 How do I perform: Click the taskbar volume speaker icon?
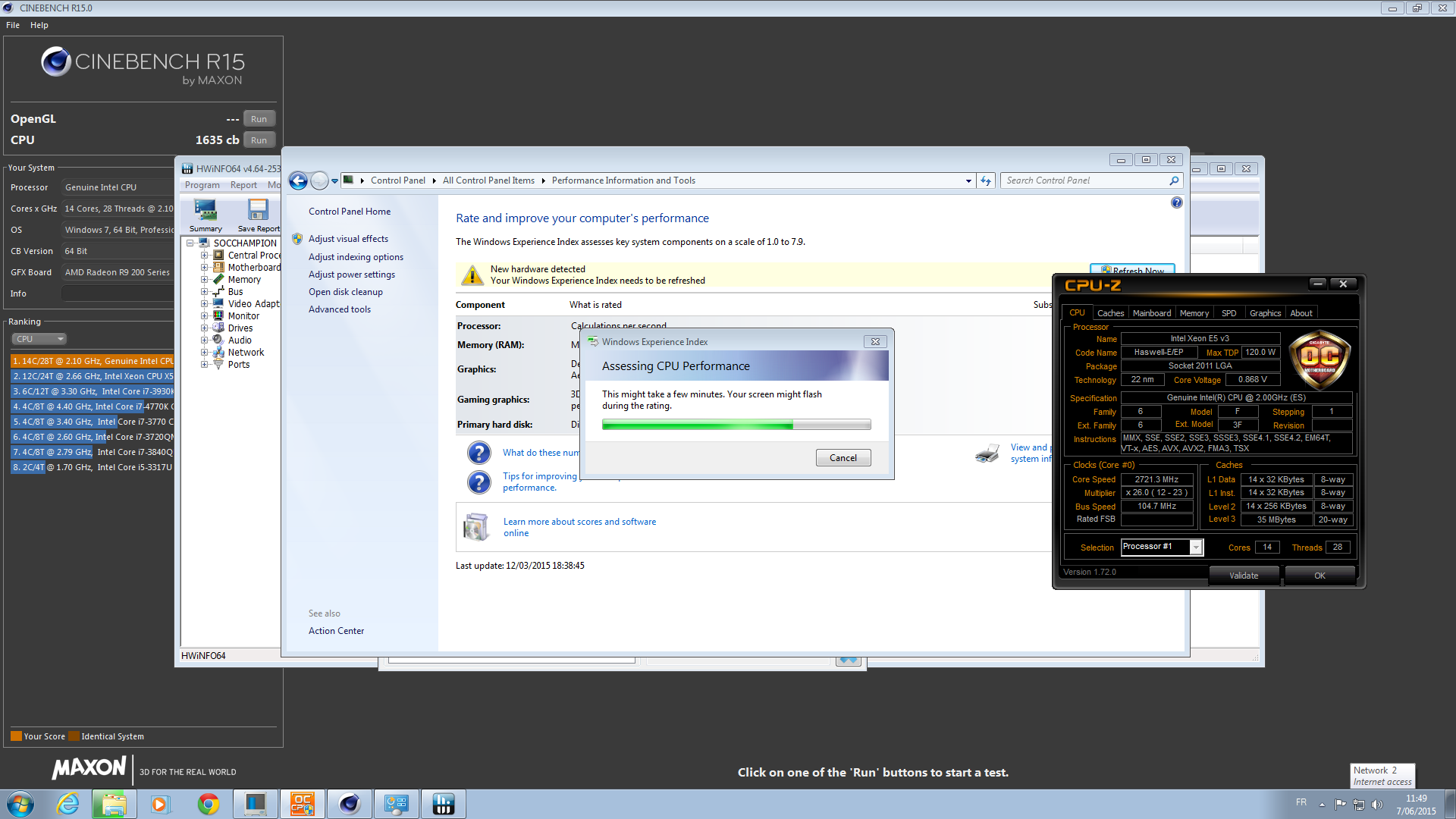pos(1377,805)
